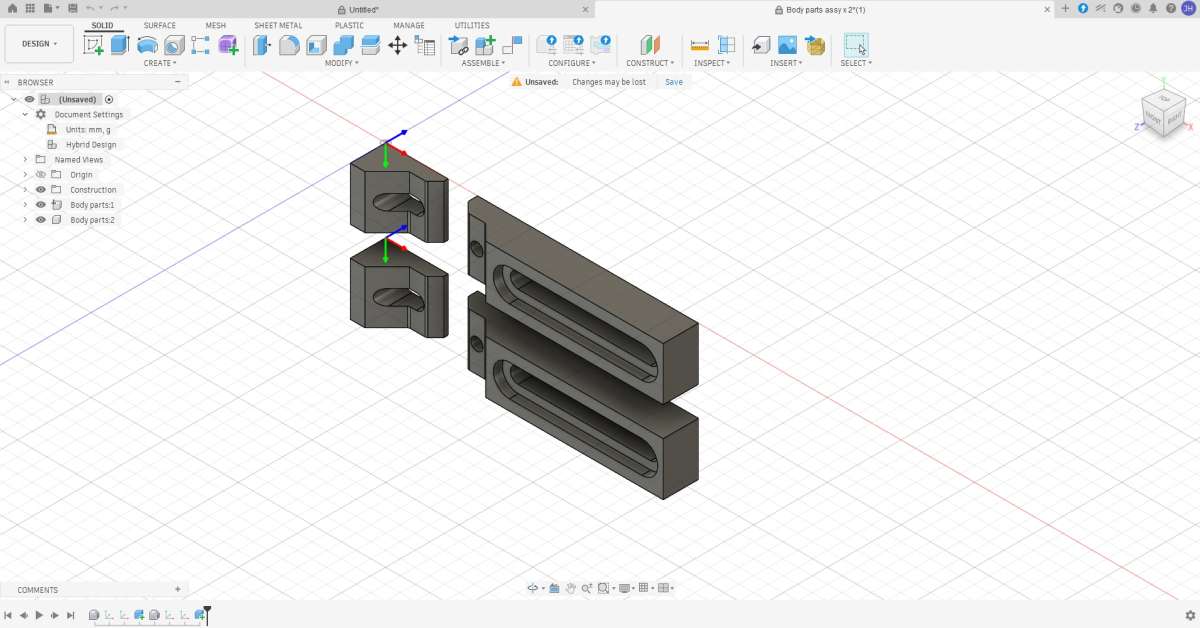The height and width of the screenshot is (628, 1200).
Task: Open the job status clock icon
Action: click(1134, 8)
